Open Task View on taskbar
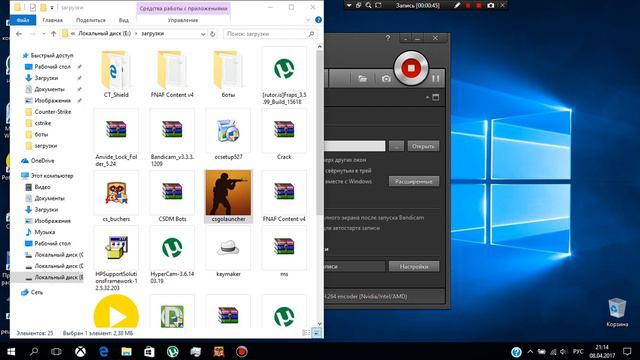Image resolution: width=640 pixels, height=360 pixels. (x=56, y=351)
